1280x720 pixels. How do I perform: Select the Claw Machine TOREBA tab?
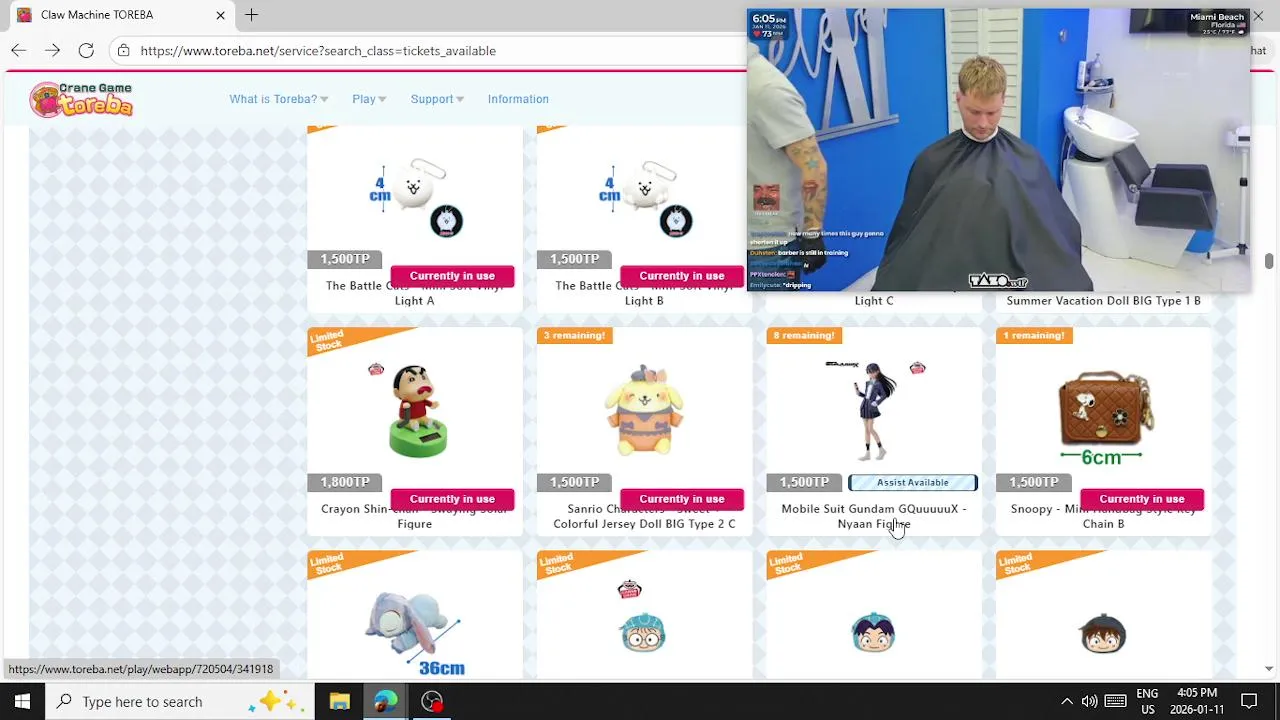coord(120,15)
